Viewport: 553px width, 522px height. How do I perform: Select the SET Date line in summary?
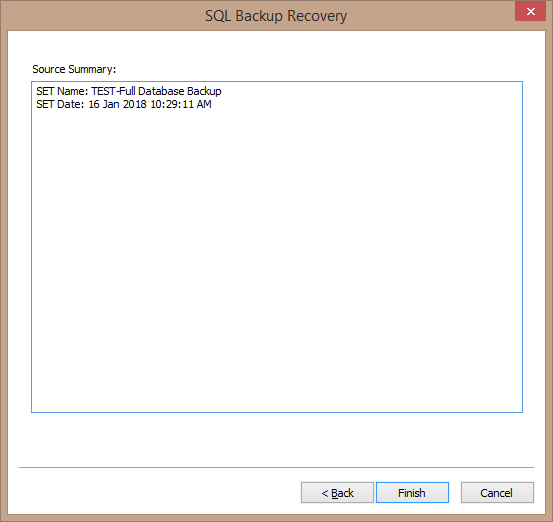click(x=124, y=104)
